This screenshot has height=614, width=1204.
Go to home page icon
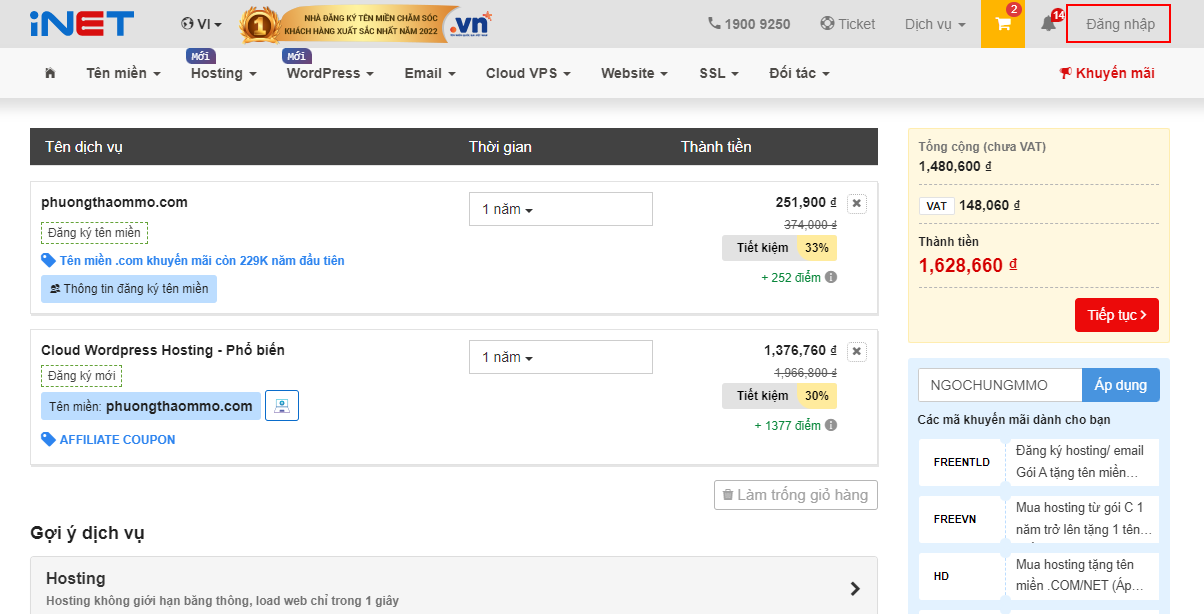50,73
